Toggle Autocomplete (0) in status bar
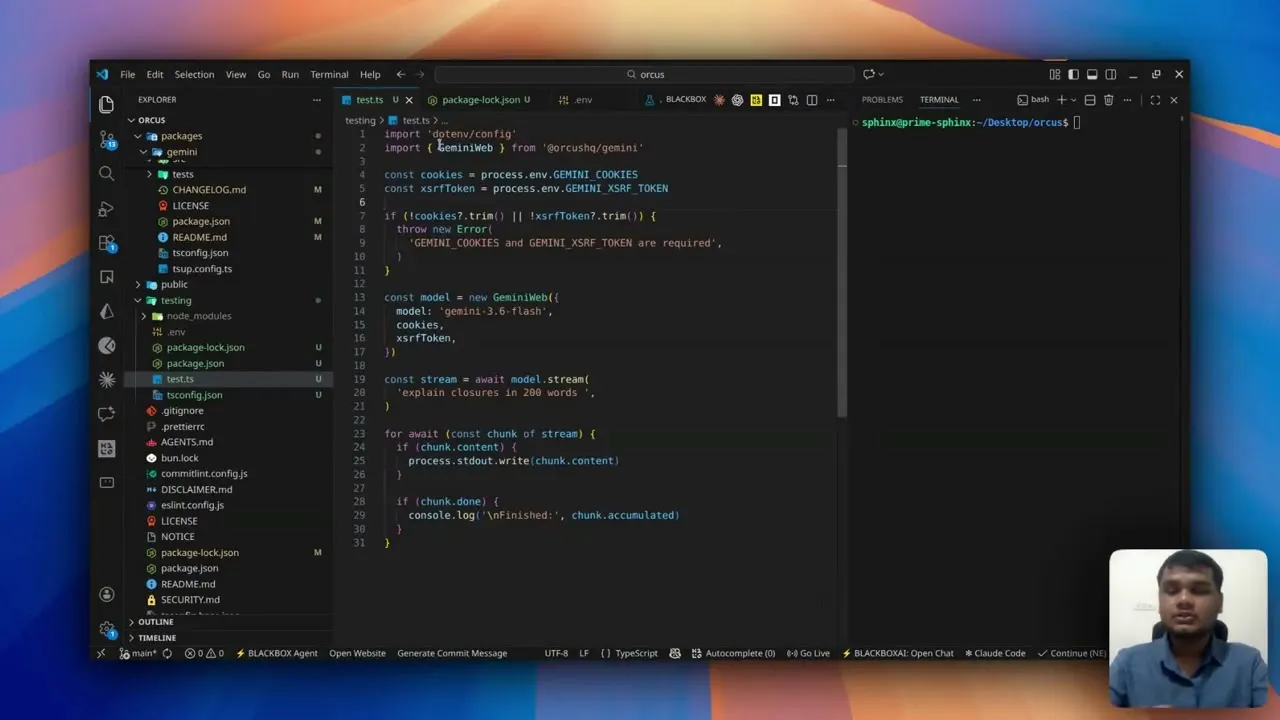Image resolution: width=1280 pixels, height=720 pixels. [732, 653]
